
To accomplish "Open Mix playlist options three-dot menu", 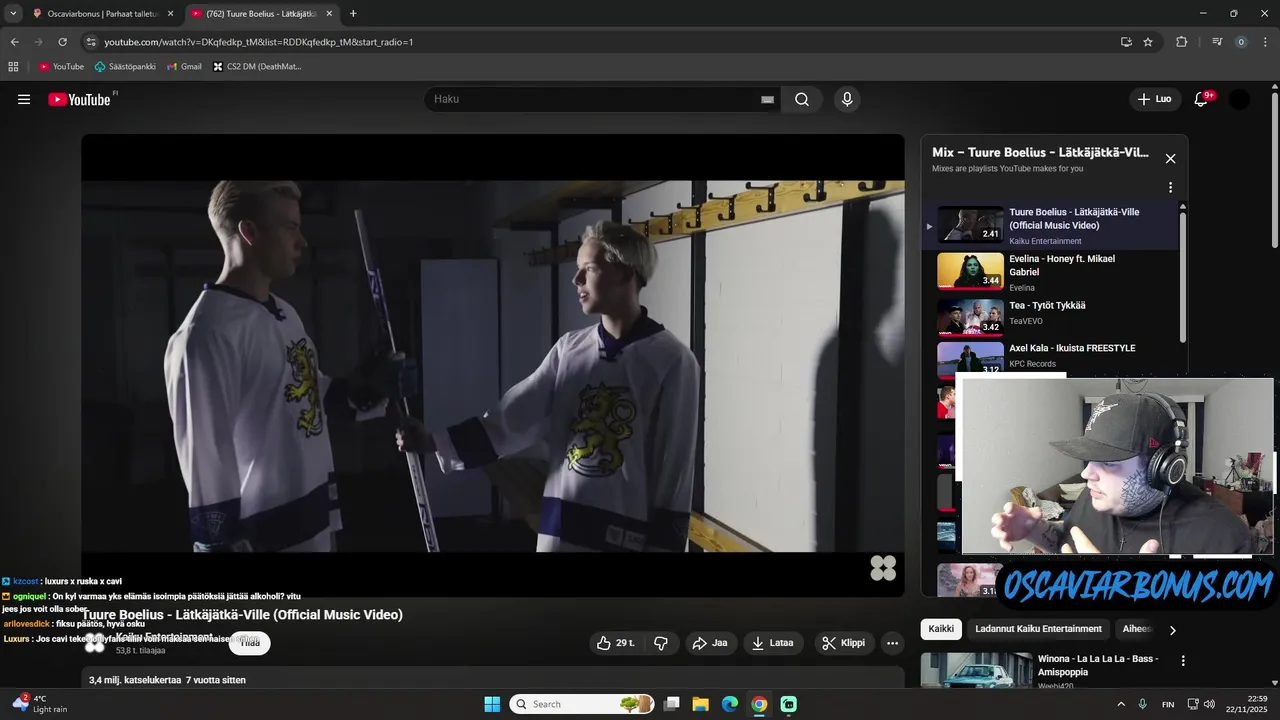I will tap(1170, 187).
